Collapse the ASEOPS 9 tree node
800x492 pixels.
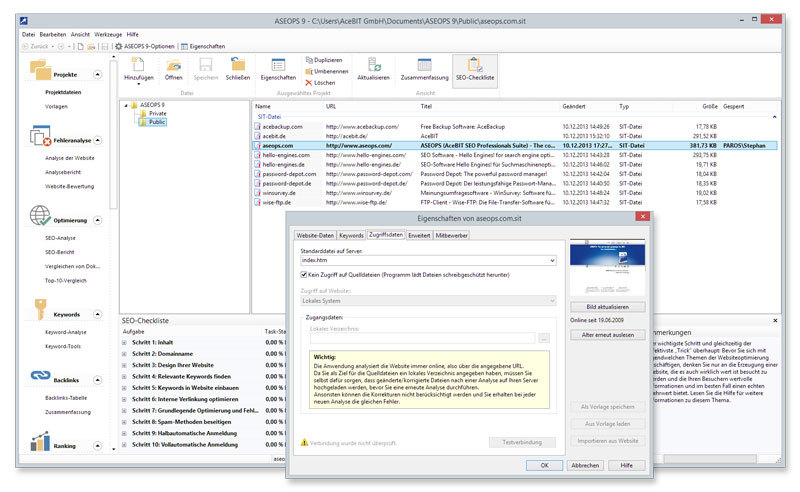126,106
